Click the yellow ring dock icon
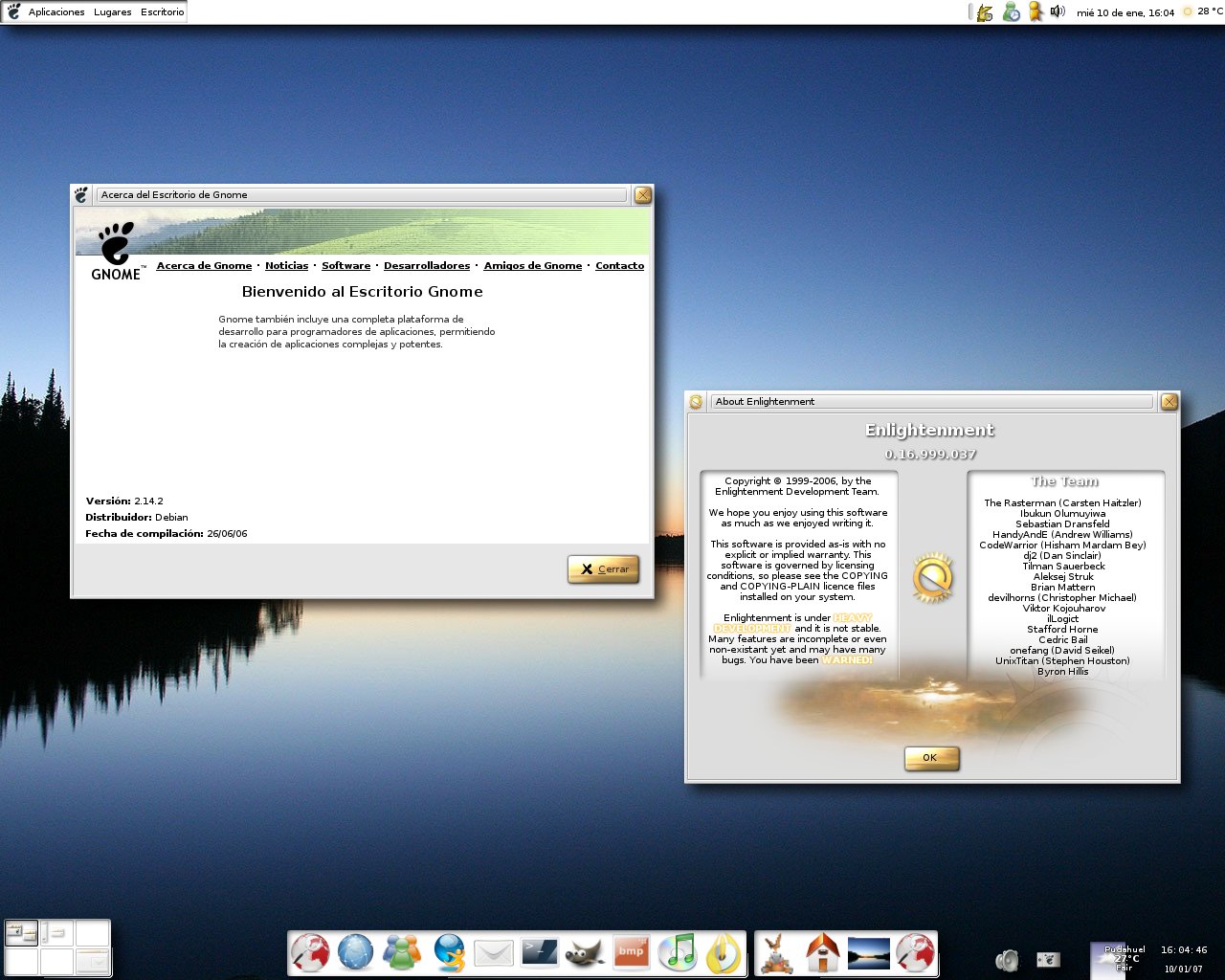Image resolution: width=1225 pixels, height=980 pixels. coord(724,953)
